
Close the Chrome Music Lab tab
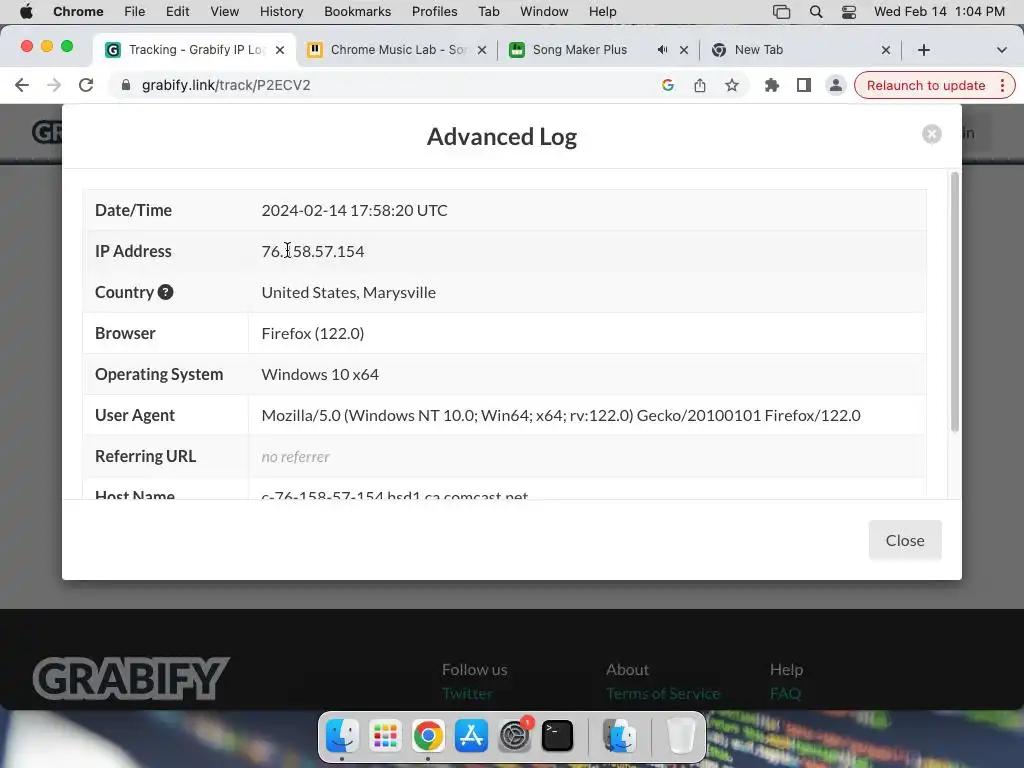tap(482, 50)
